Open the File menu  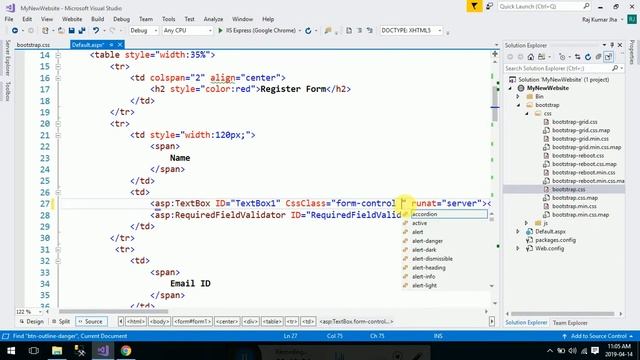[9, 19]
